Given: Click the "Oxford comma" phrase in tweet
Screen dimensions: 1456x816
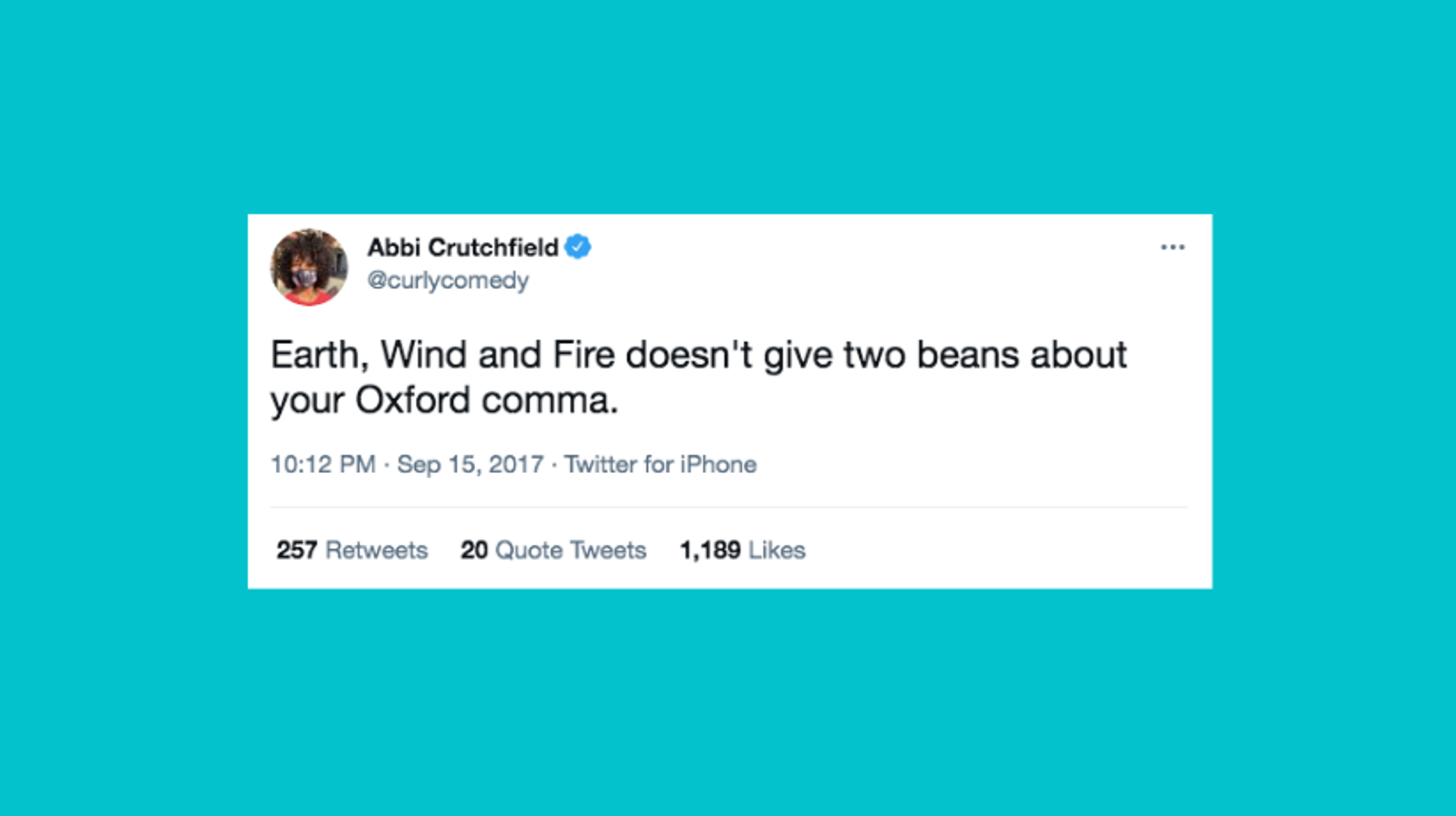Looking at the screenshot, I should 486,400.
